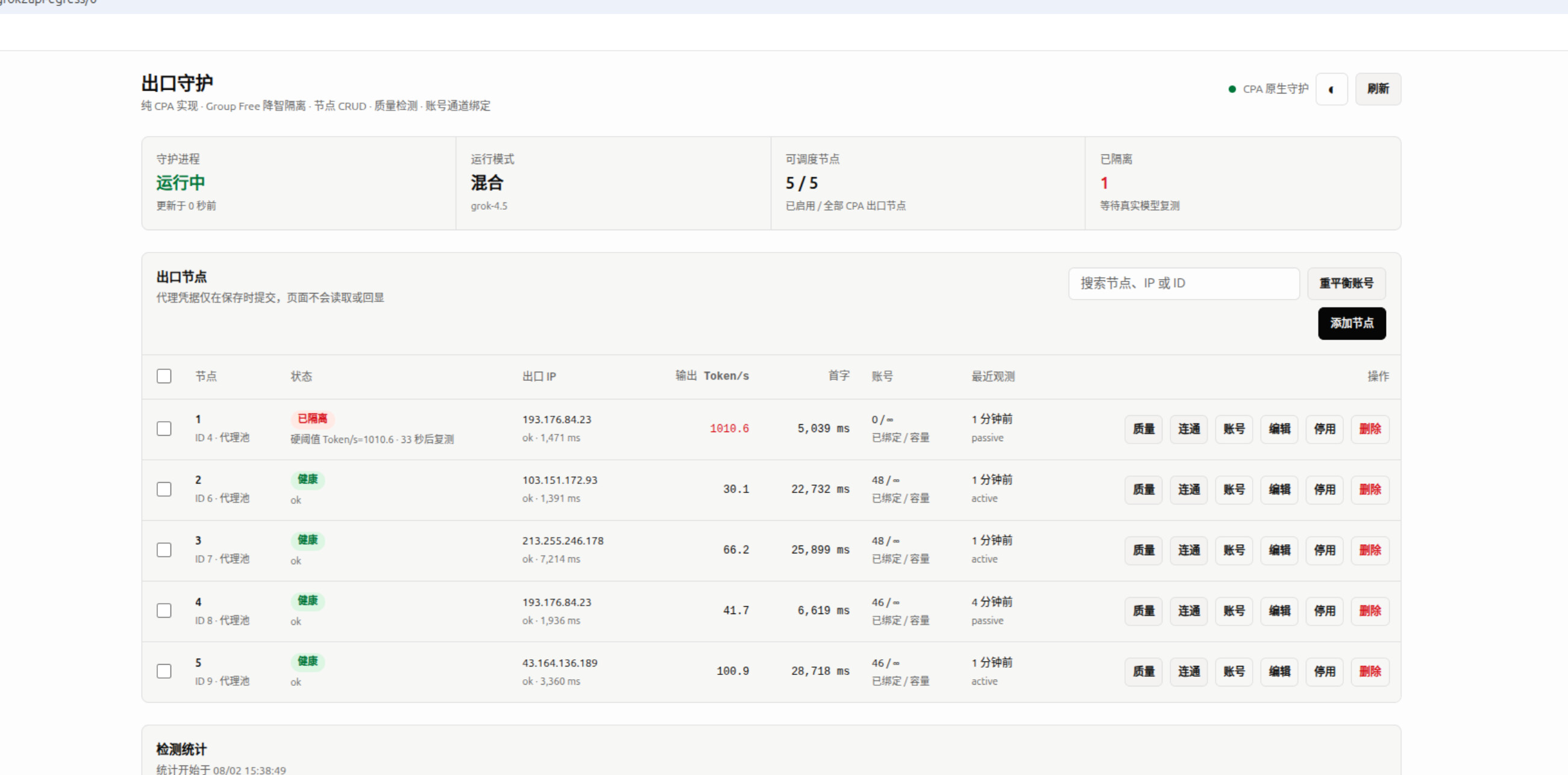Click the 5 / 5 schedulable nodes value
Image resolution: width=1568 pixels, height=775 pixels.
(801, 183)
